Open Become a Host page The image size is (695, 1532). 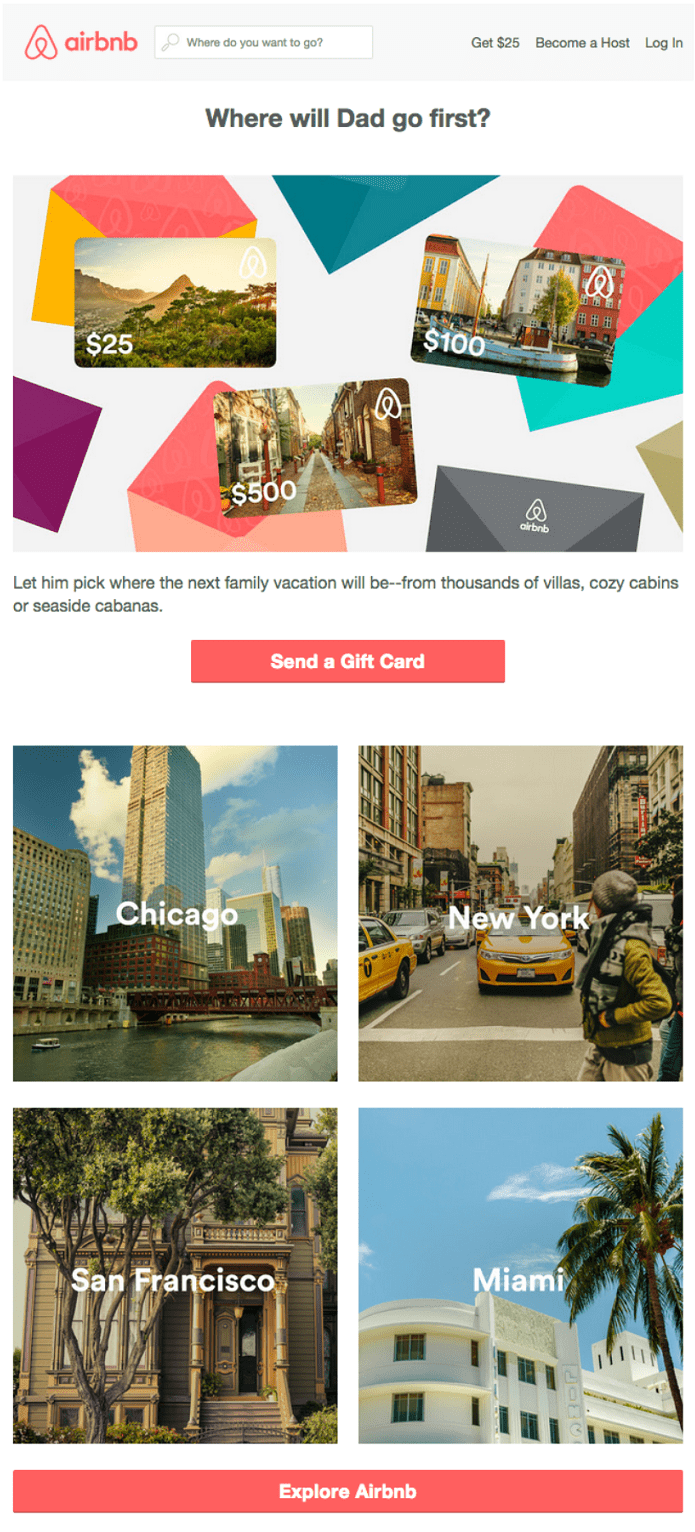pos(582,43)
